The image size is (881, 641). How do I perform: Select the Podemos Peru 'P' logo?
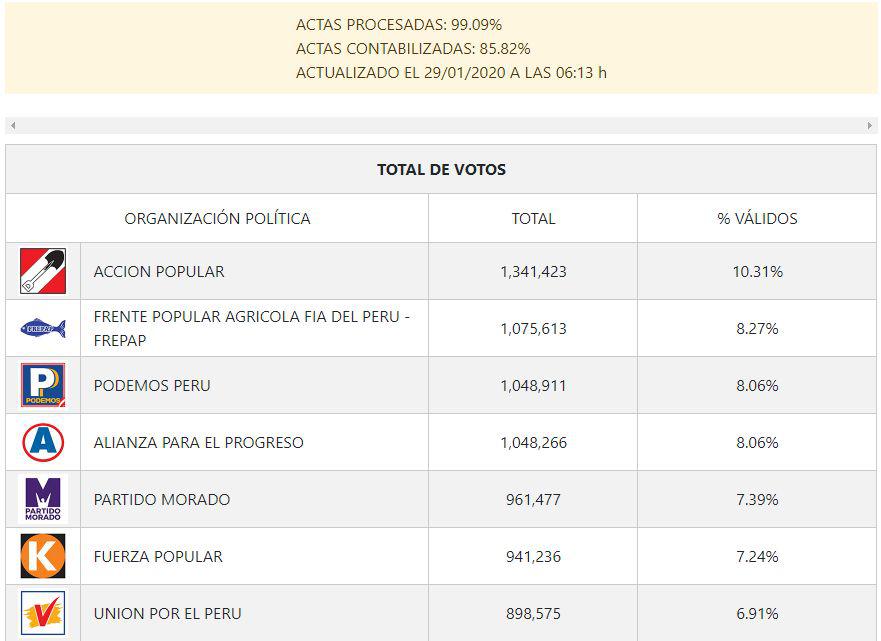point(43,384)
